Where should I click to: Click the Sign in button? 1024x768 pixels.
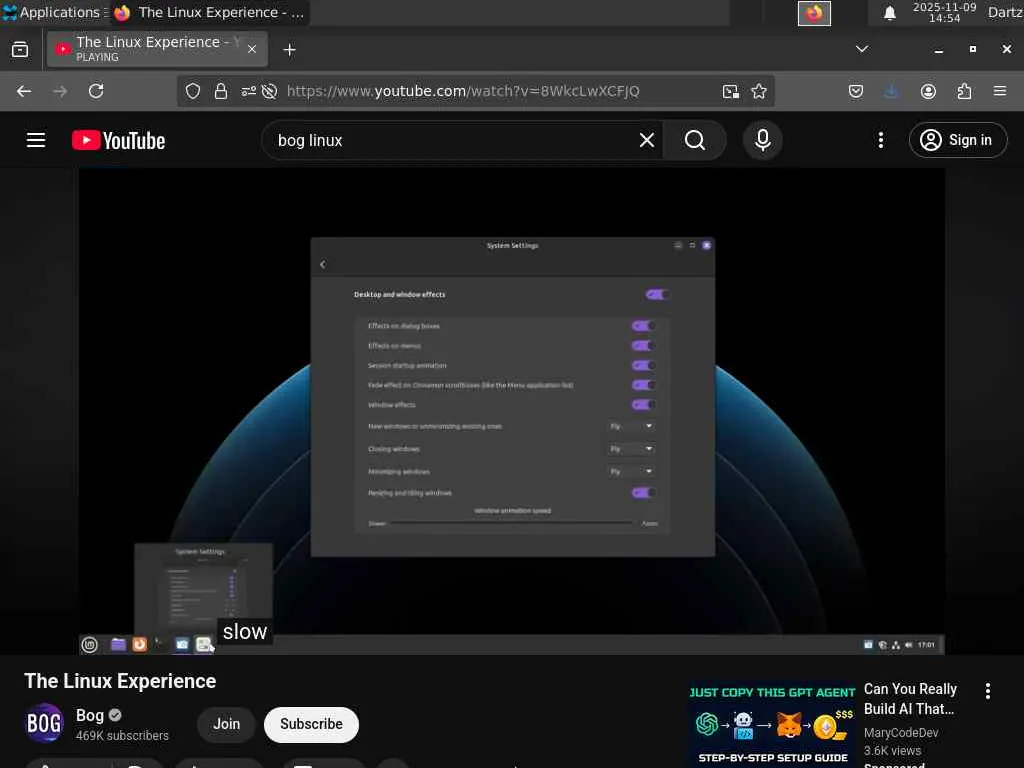[x=958, y=140]
